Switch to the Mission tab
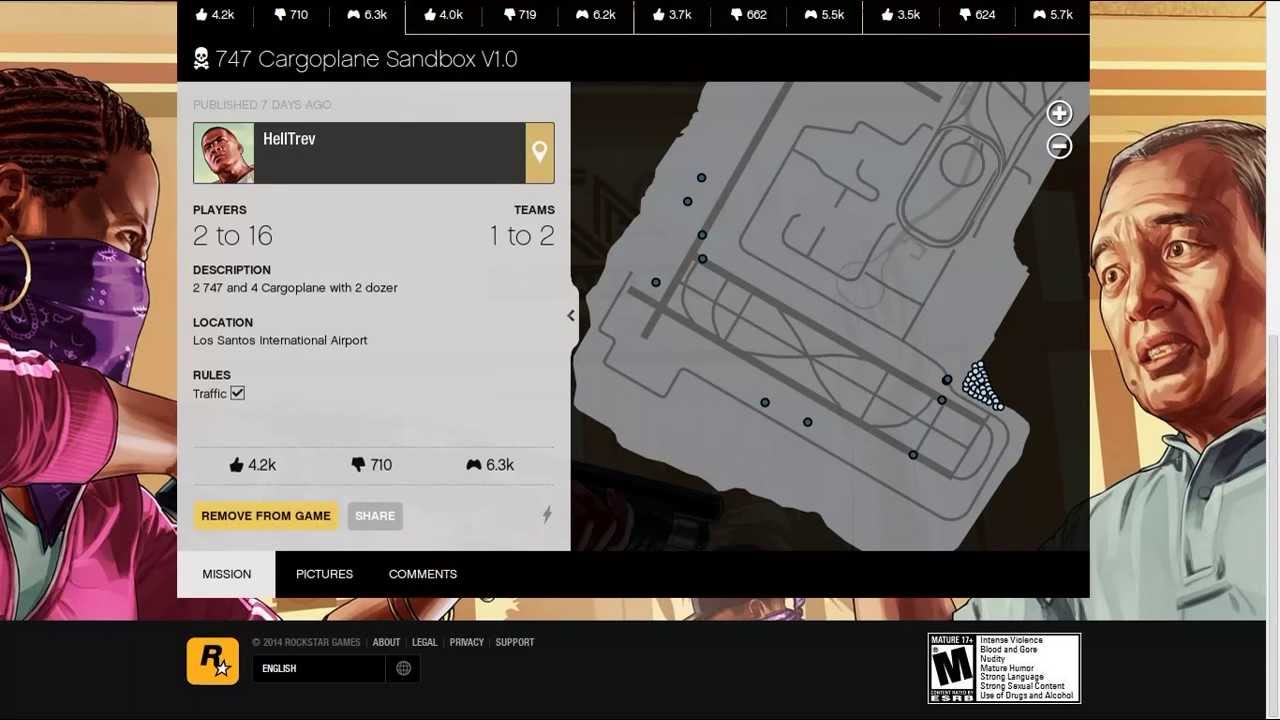The image size is (1280, 720). point(227,574)
